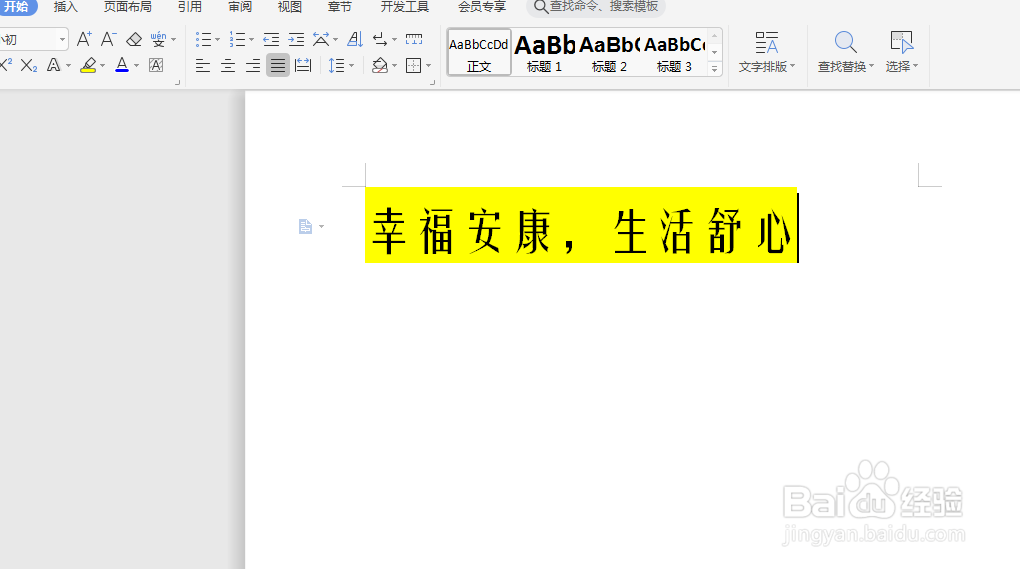Viewport: 1020px width, 569px height.
Task: Expand Chinese layout dropdown arrow
Action: point(336,40)
